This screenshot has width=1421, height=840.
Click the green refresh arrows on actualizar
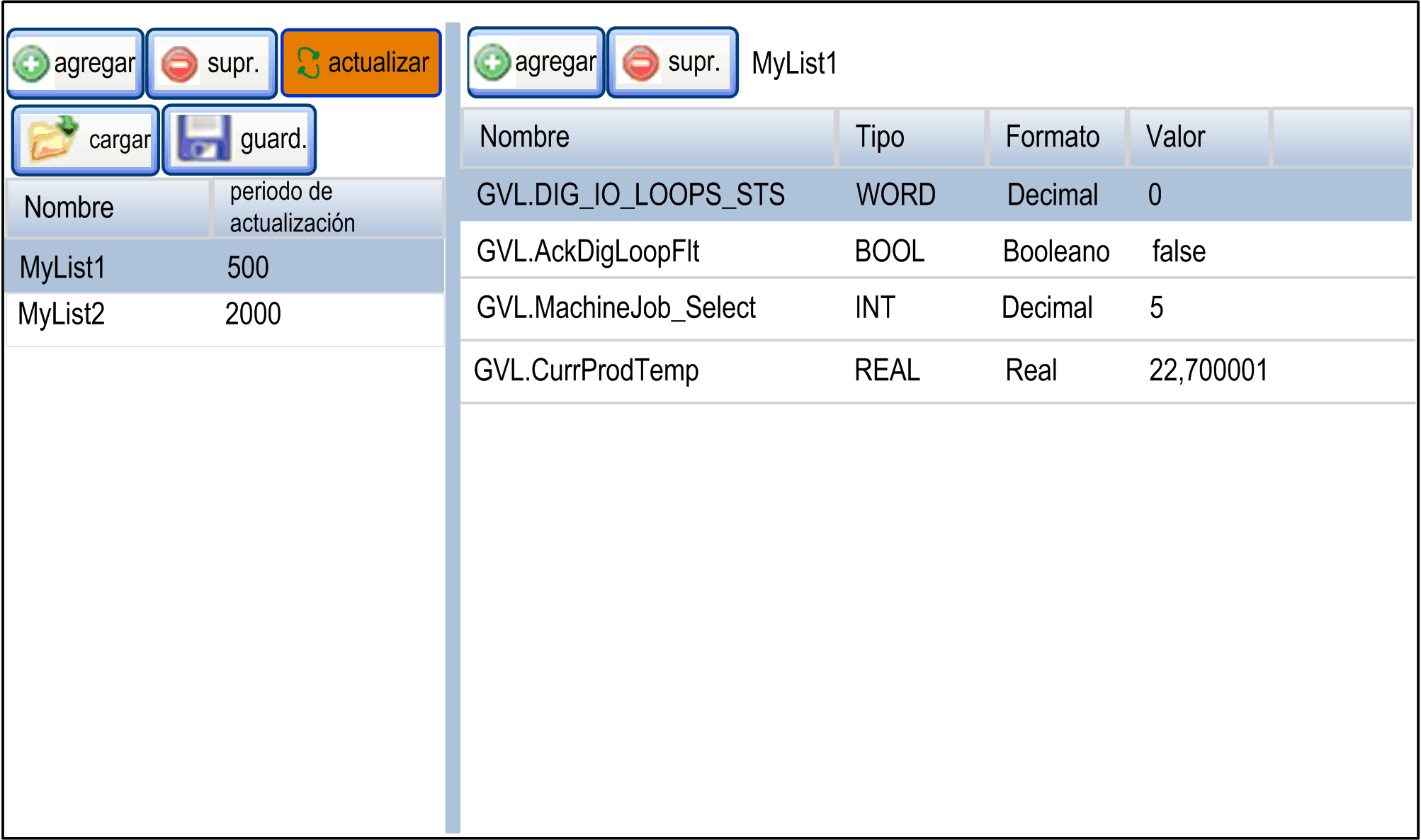(308, 63)
